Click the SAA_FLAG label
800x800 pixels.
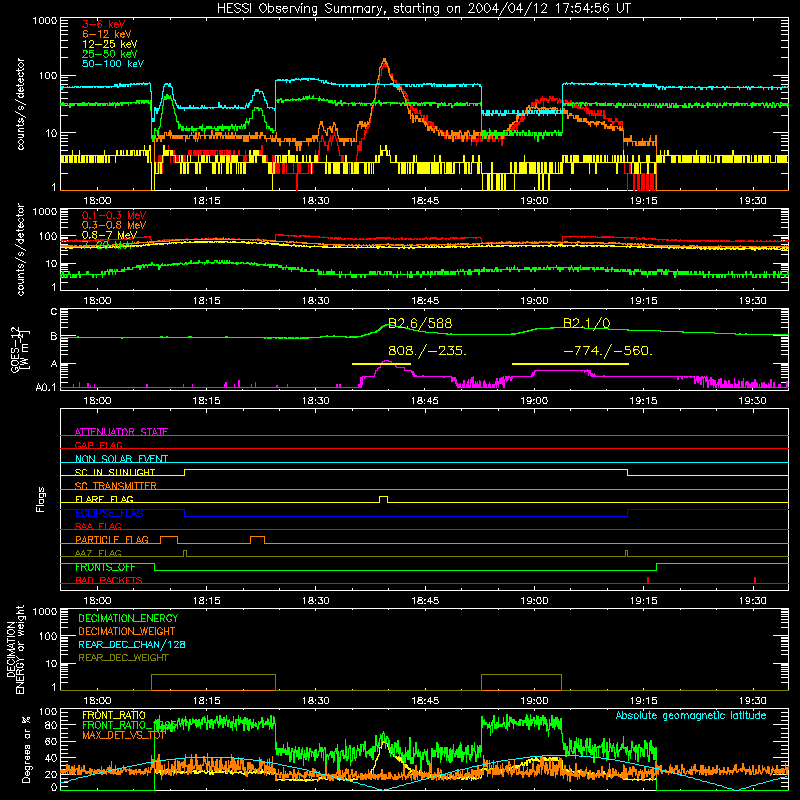[x=98, y=526]
